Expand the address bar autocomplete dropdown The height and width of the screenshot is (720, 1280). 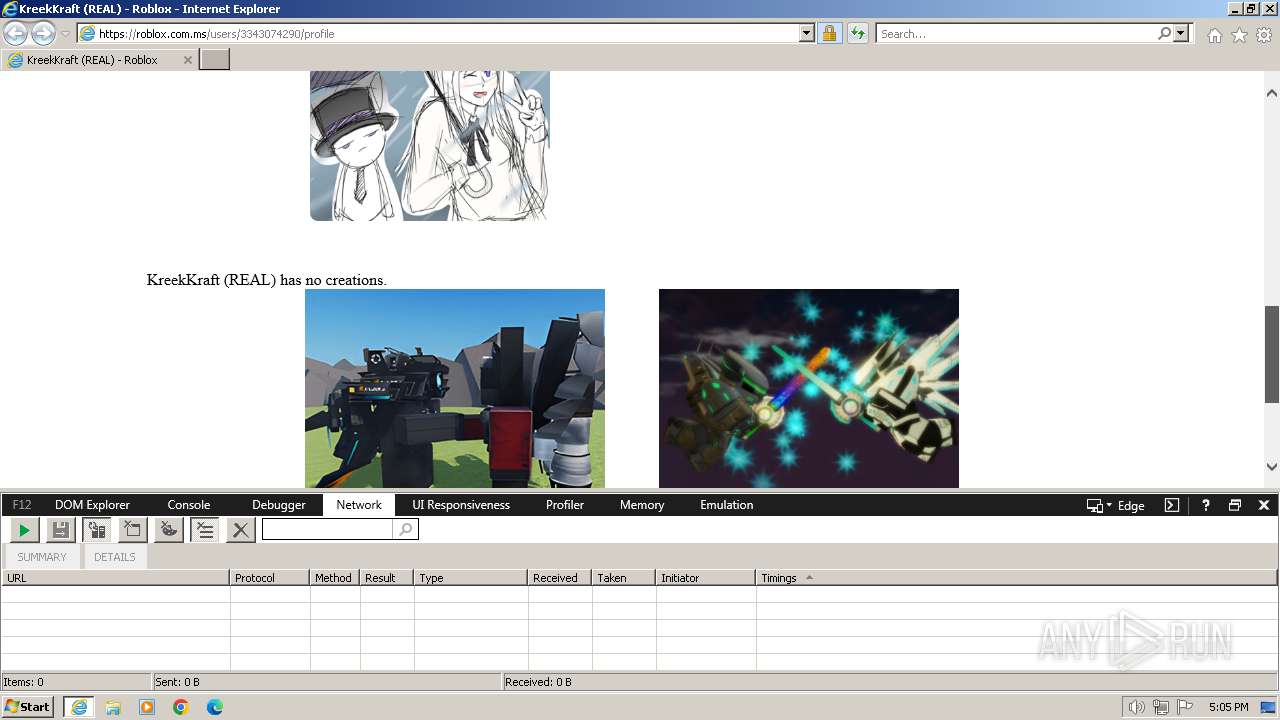(807, 33)
